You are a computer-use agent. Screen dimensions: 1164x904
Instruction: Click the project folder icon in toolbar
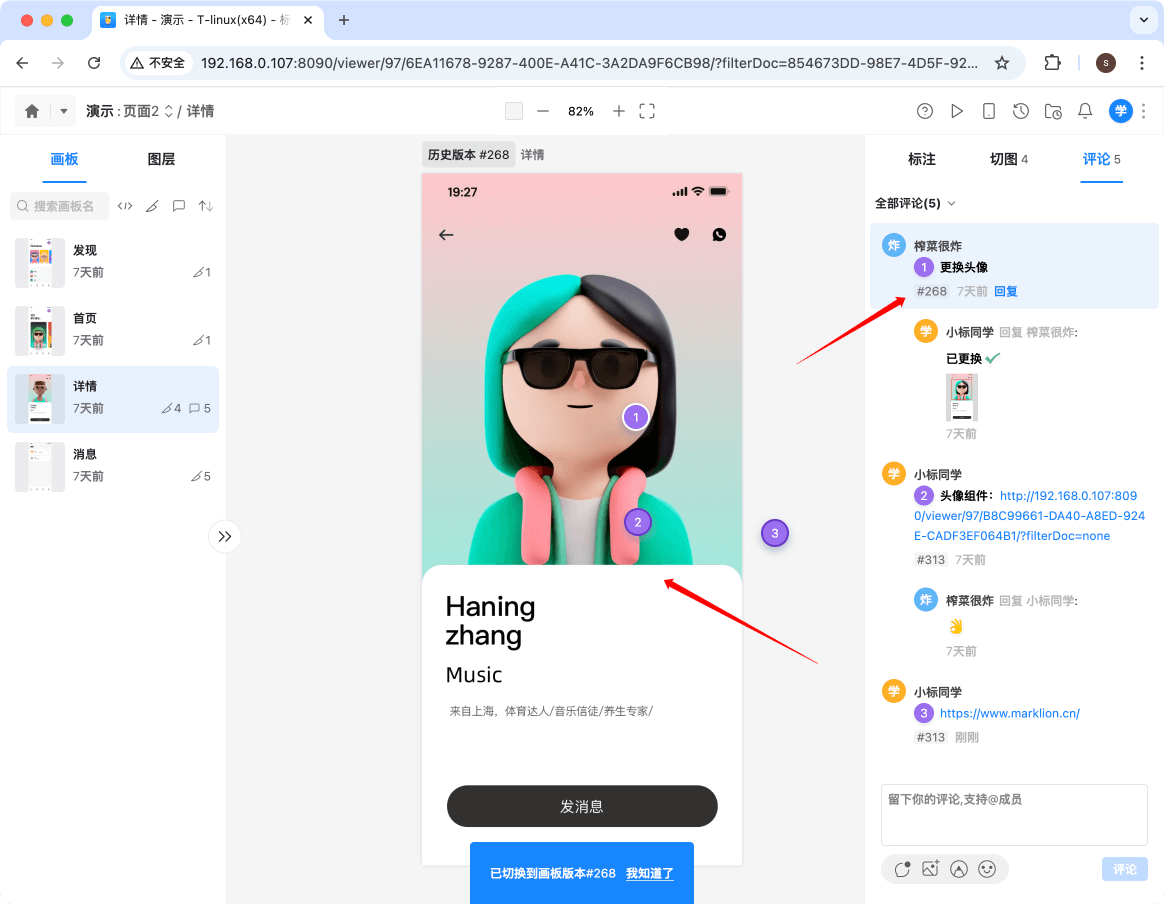tap(1053, 111)
